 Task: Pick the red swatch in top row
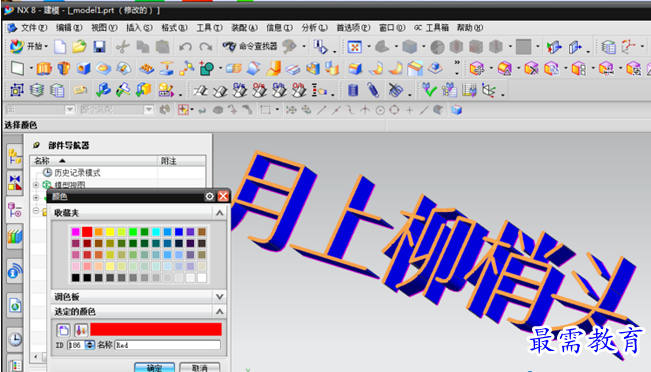pos(87,232)
